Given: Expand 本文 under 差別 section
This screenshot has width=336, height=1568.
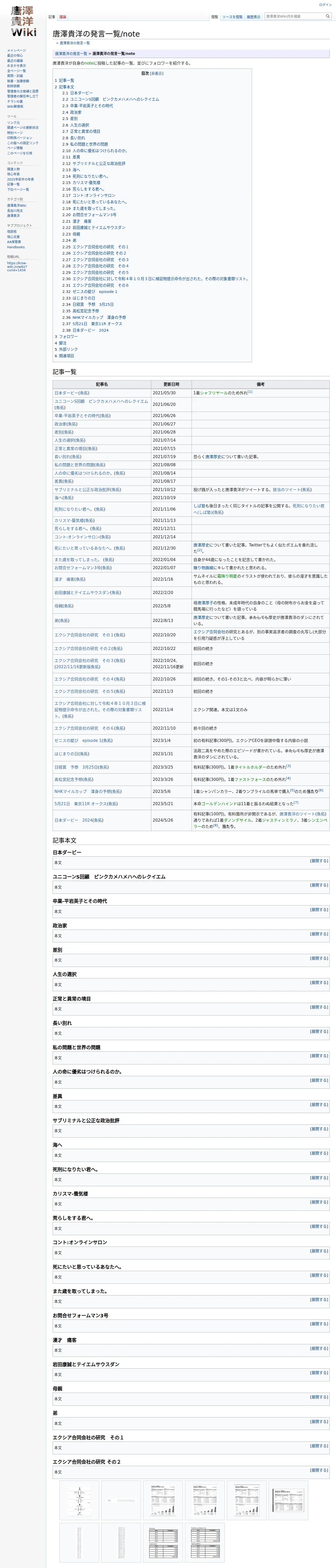Looking at the screenshot, I should (319, 958).
